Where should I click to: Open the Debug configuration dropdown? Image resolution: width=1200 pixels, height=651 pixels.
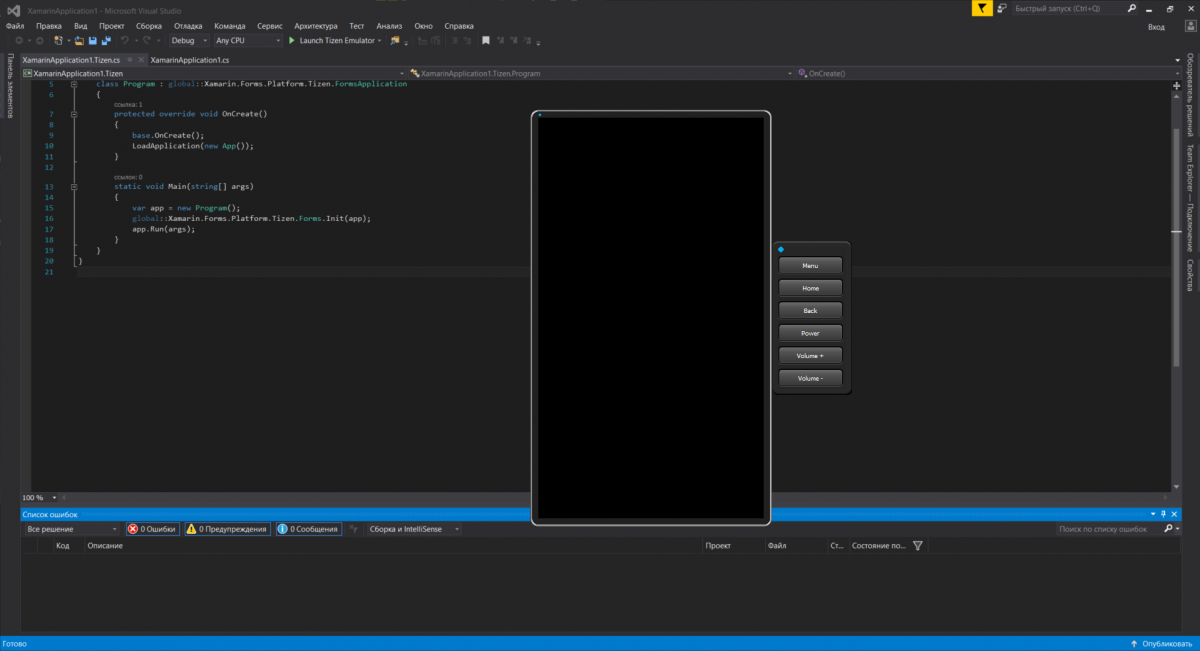click(x=189, y=41)
